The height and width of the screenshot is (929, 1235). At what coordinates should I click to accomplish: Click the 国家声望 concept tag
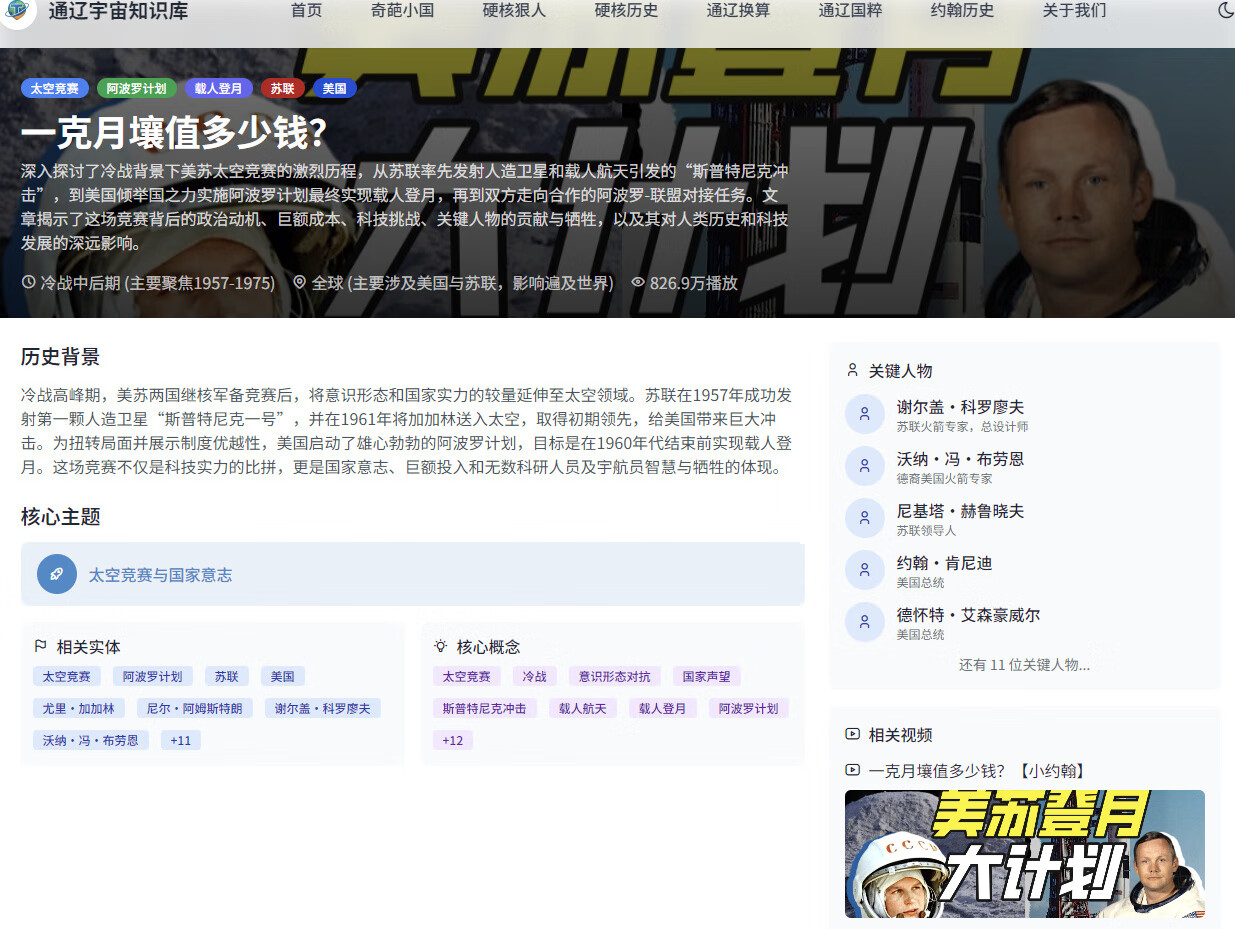706,676
